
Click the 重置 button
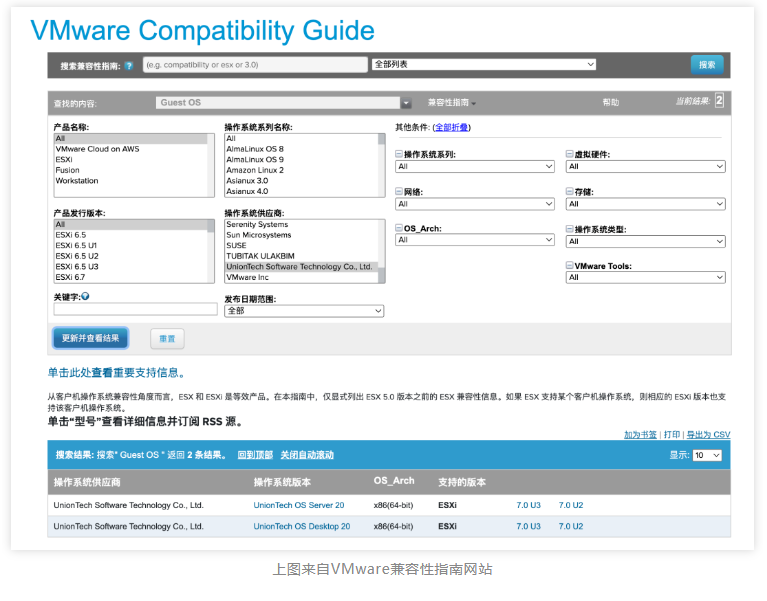click(167, 339)
